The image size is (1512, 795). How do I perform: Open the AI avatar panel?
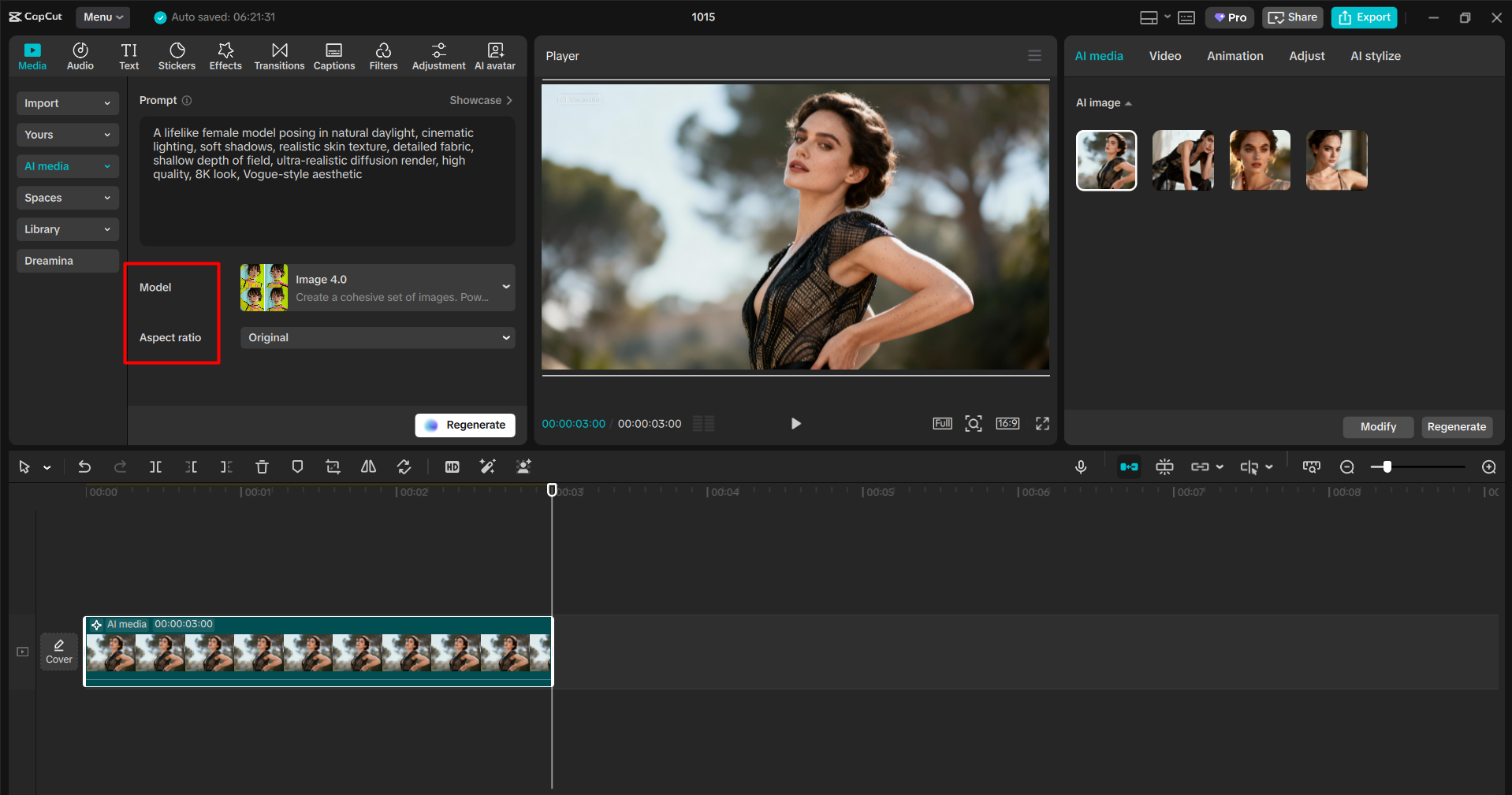point(495,55)
